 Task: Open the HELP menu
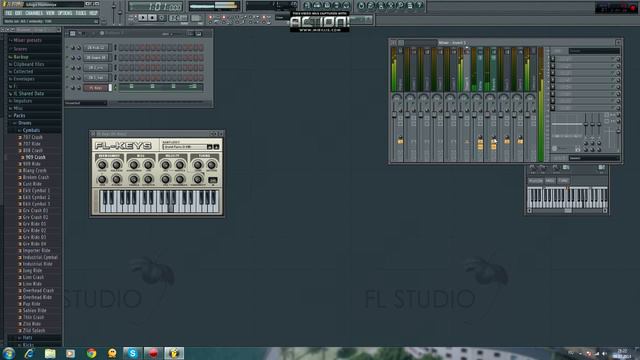point(93,13)
